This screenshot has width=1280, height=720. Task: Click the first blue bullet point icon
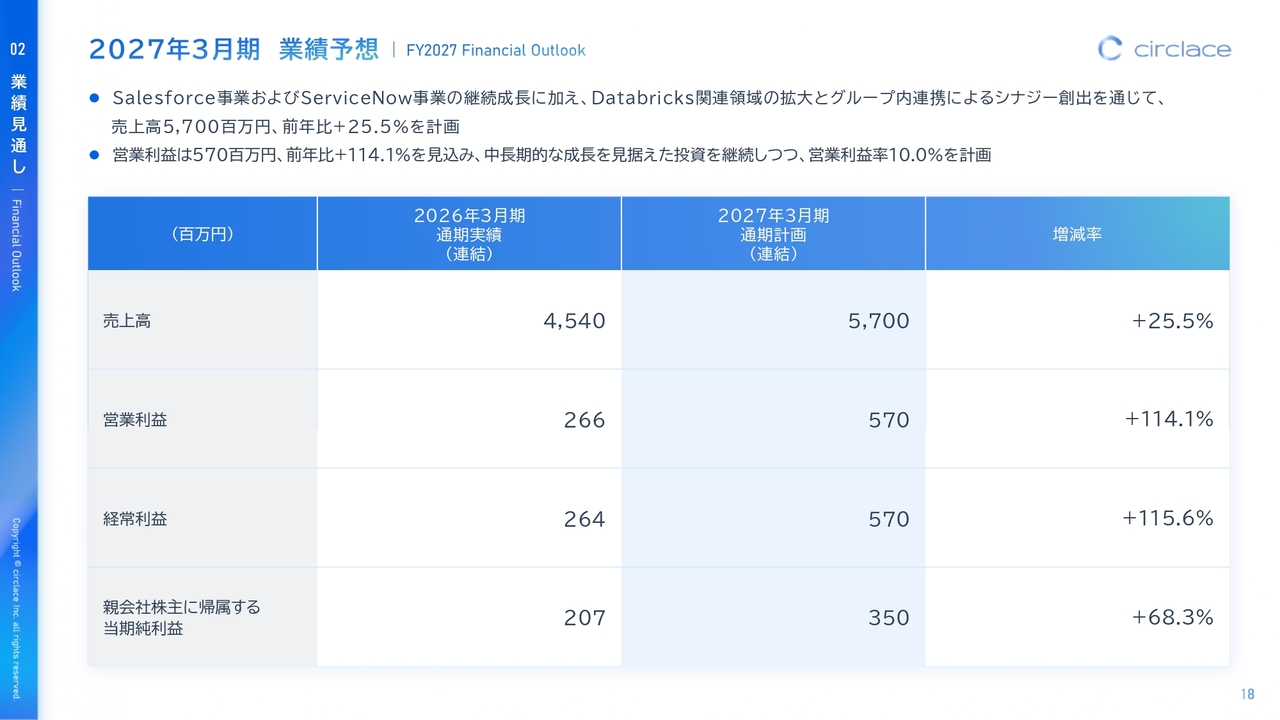[x=95, y=98]
